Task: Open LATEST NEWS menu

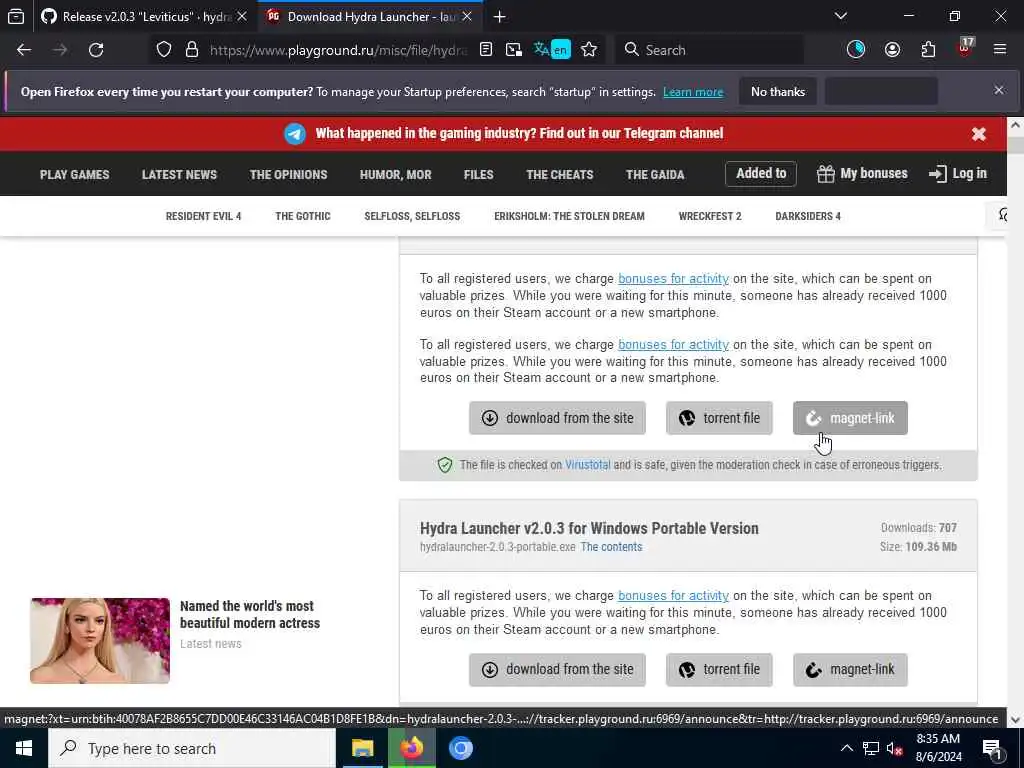Action: click(x=179, y=174)
